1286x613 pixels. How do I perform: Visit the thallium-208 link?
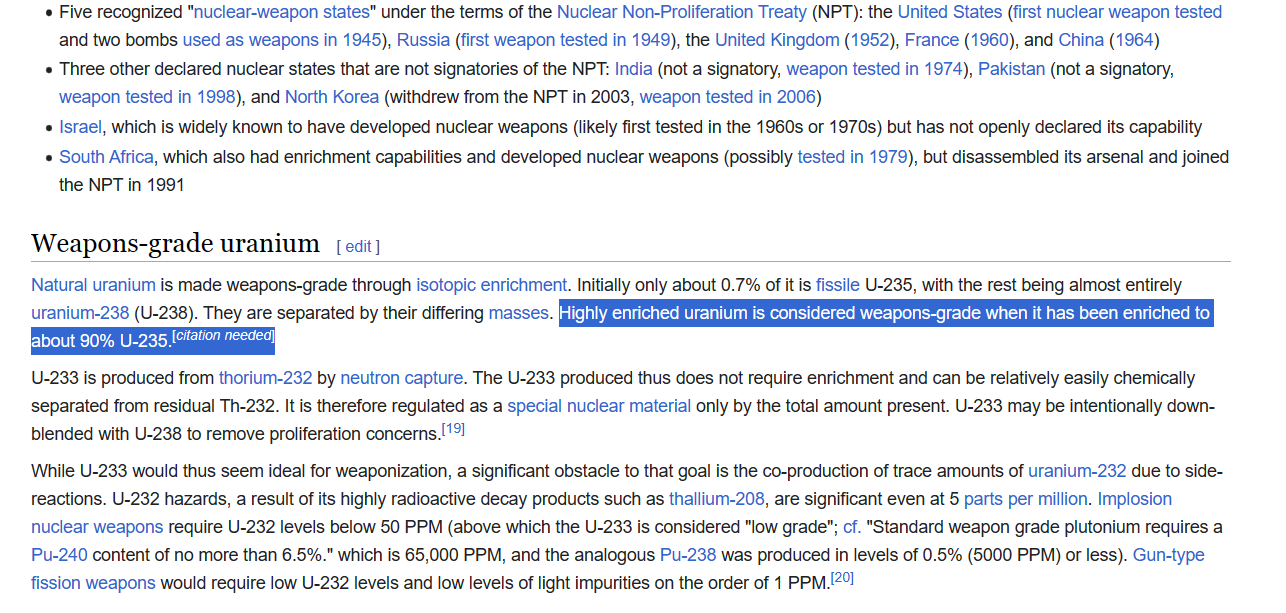coord(717,499)
